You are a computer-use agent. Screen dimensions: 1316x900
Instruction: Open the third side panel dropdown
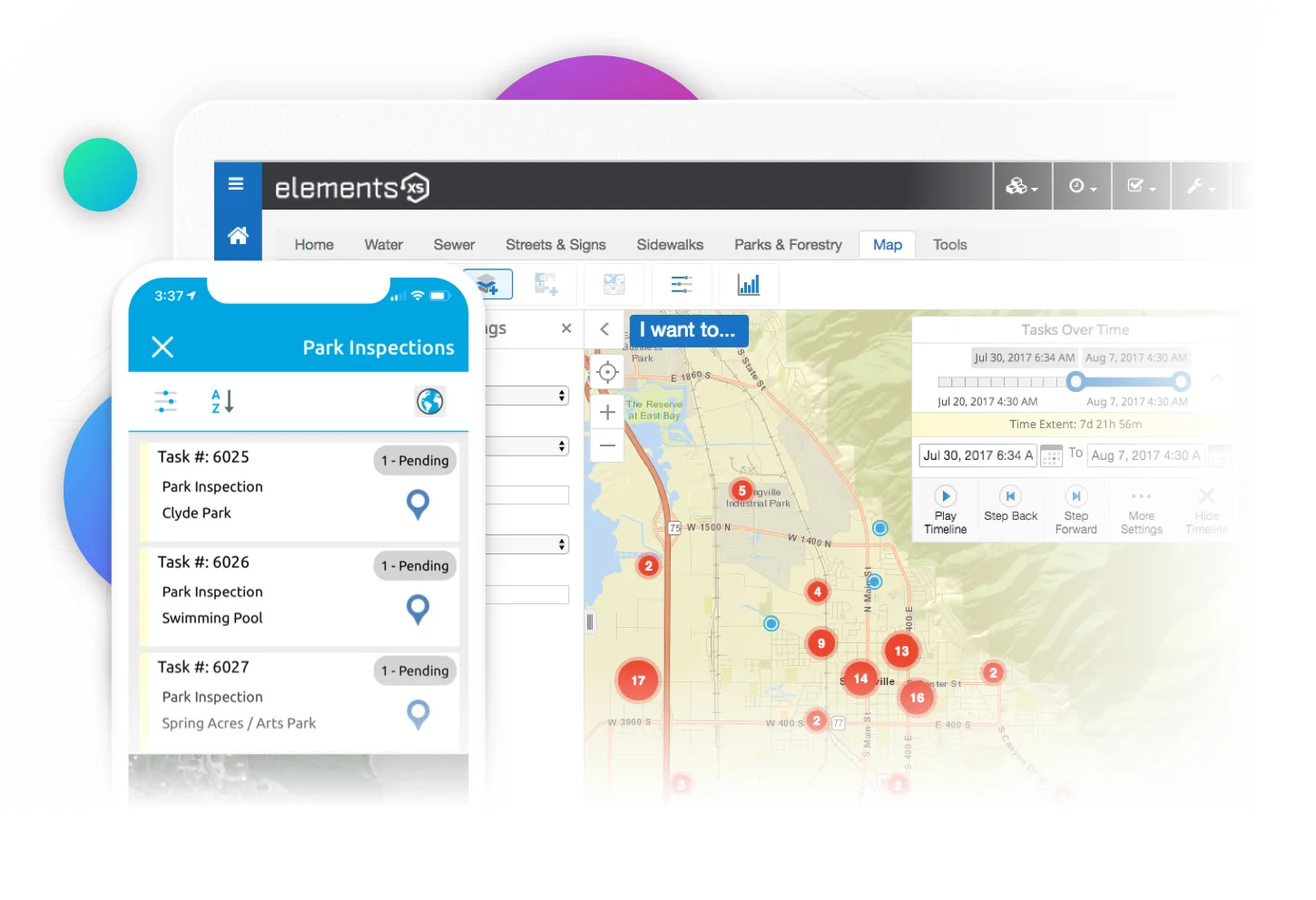526,544
